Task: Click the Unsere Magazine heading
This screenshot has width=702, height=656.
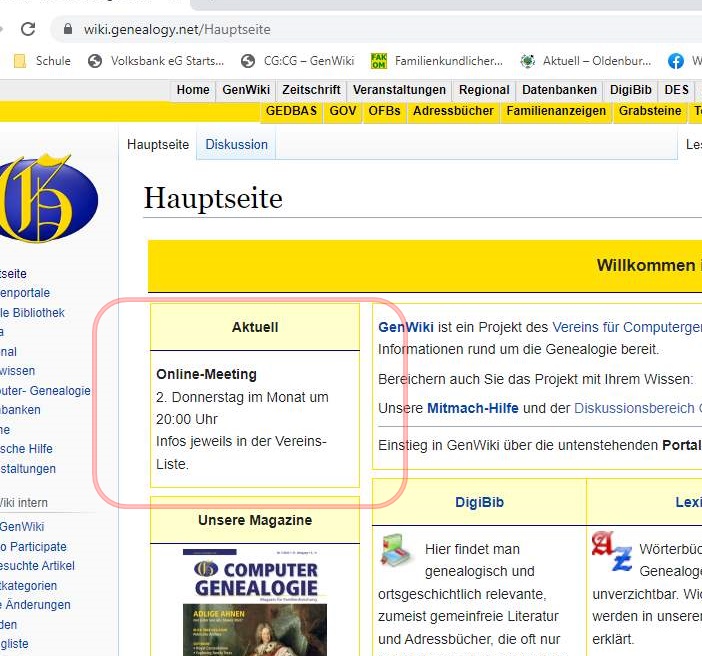Action: pos(255,520)
